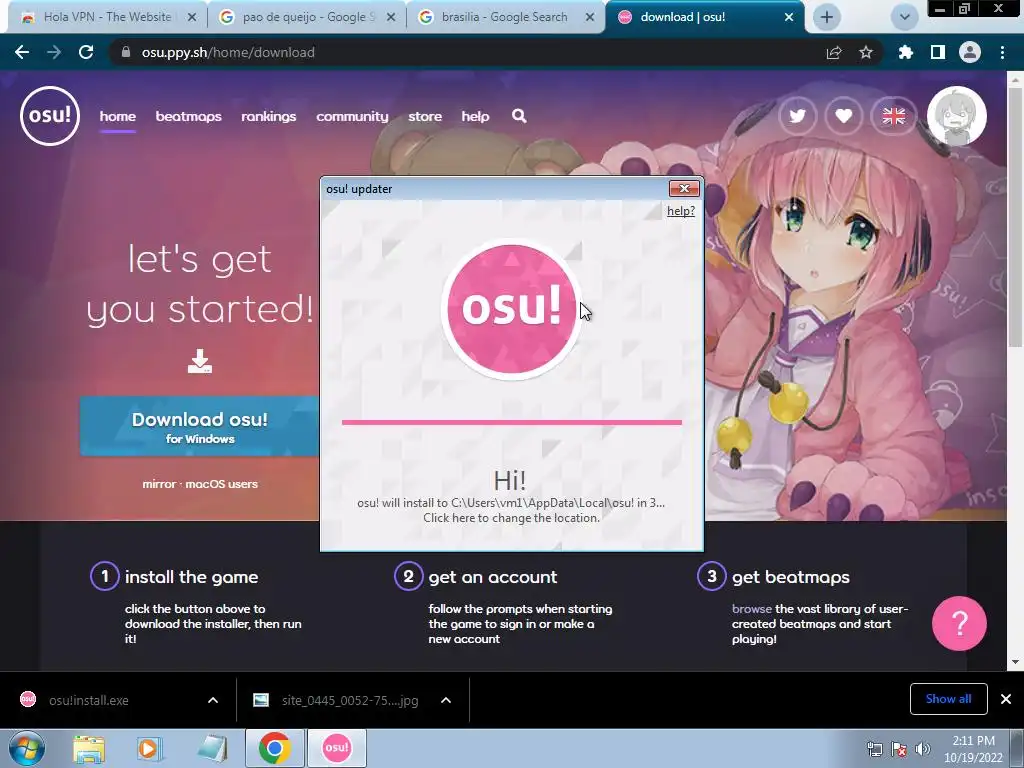This screenshot has height=768, width=1024.
Task: Open the Chrome extensions puzzle icon
Action: pos(906,52)
